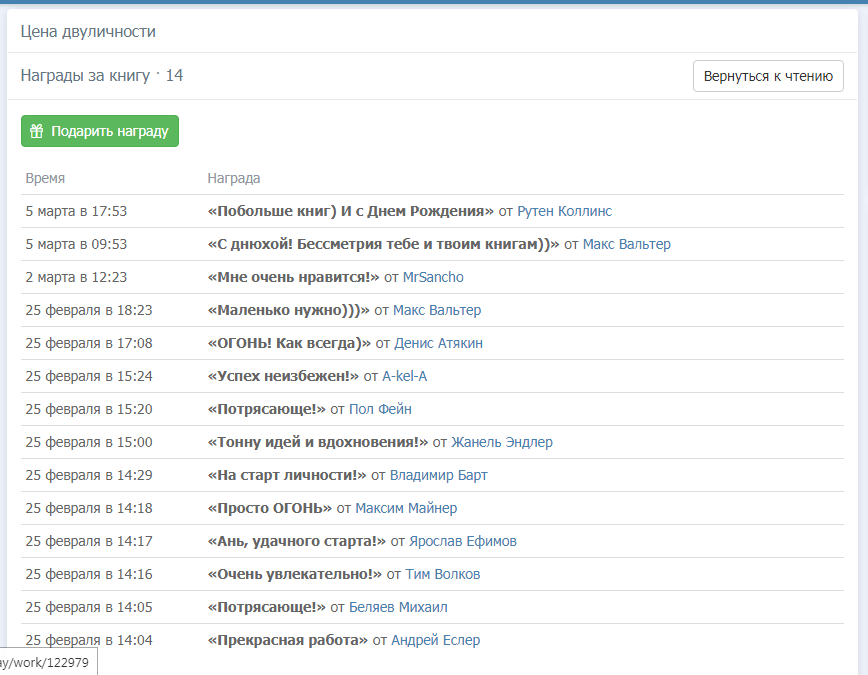The image size is (868, 675).
Task: Select Макс Вальтер in «Маленько нужно» row
Action: [x=436, y=310]
